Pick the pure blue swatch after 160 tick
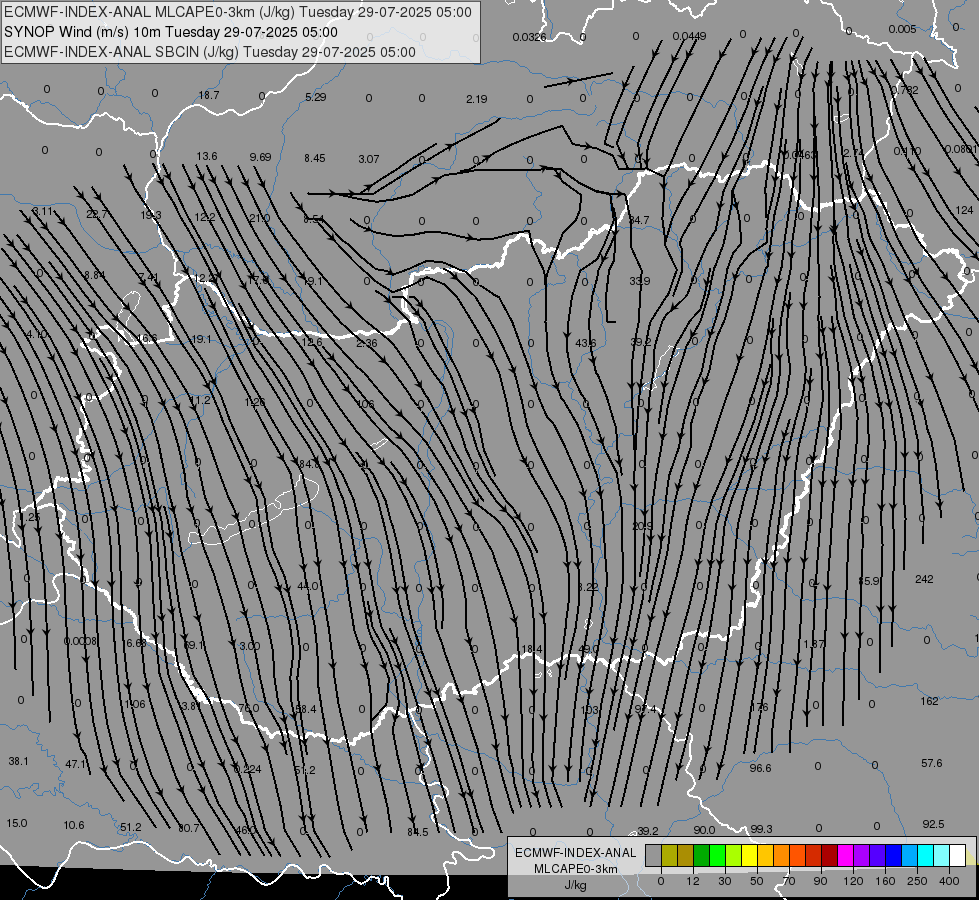 click(x=894, y=856)
